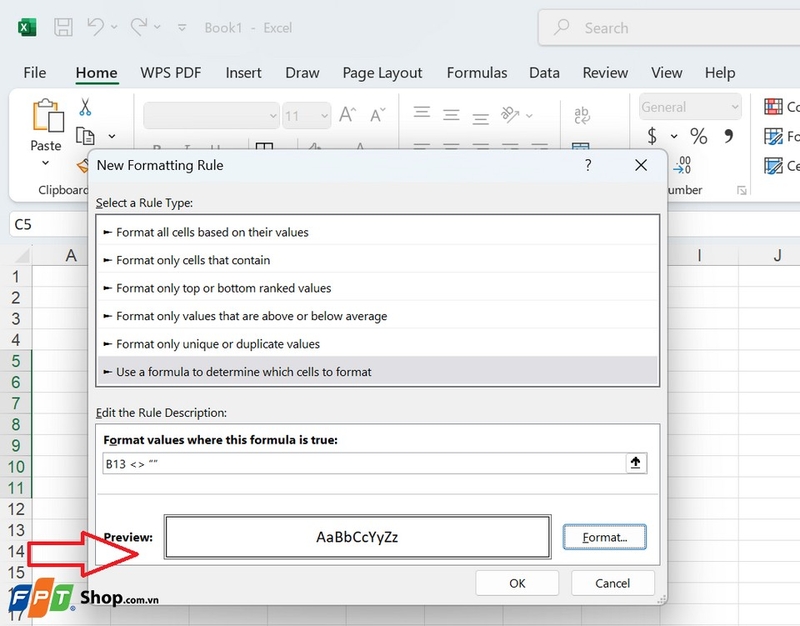Click the Copy icon

[x=85, y=136]
